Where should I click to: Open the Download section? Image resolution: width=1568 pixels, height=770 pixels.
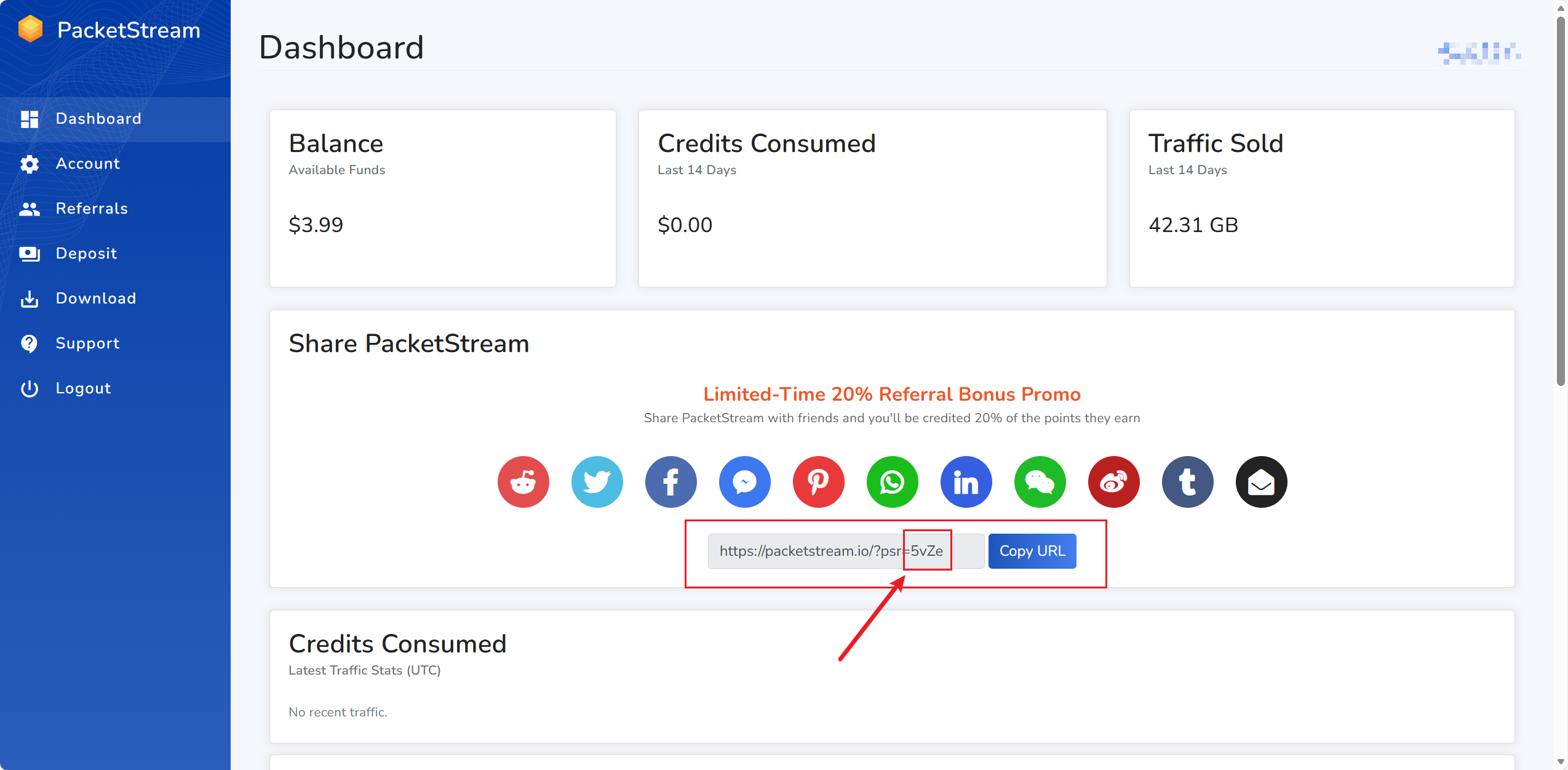pos(95,299)
